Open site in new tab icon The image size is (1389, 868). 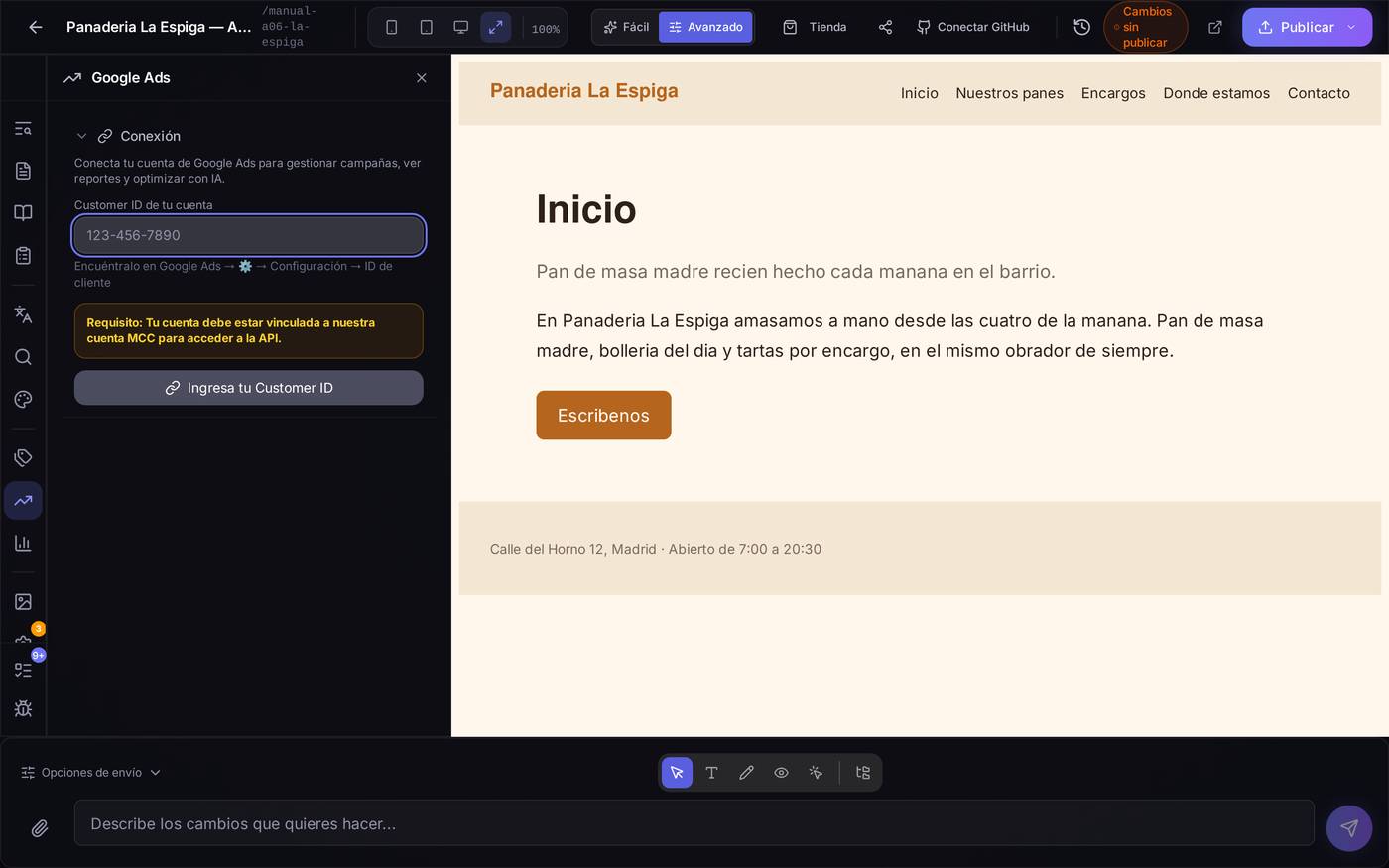point(1215,27)
